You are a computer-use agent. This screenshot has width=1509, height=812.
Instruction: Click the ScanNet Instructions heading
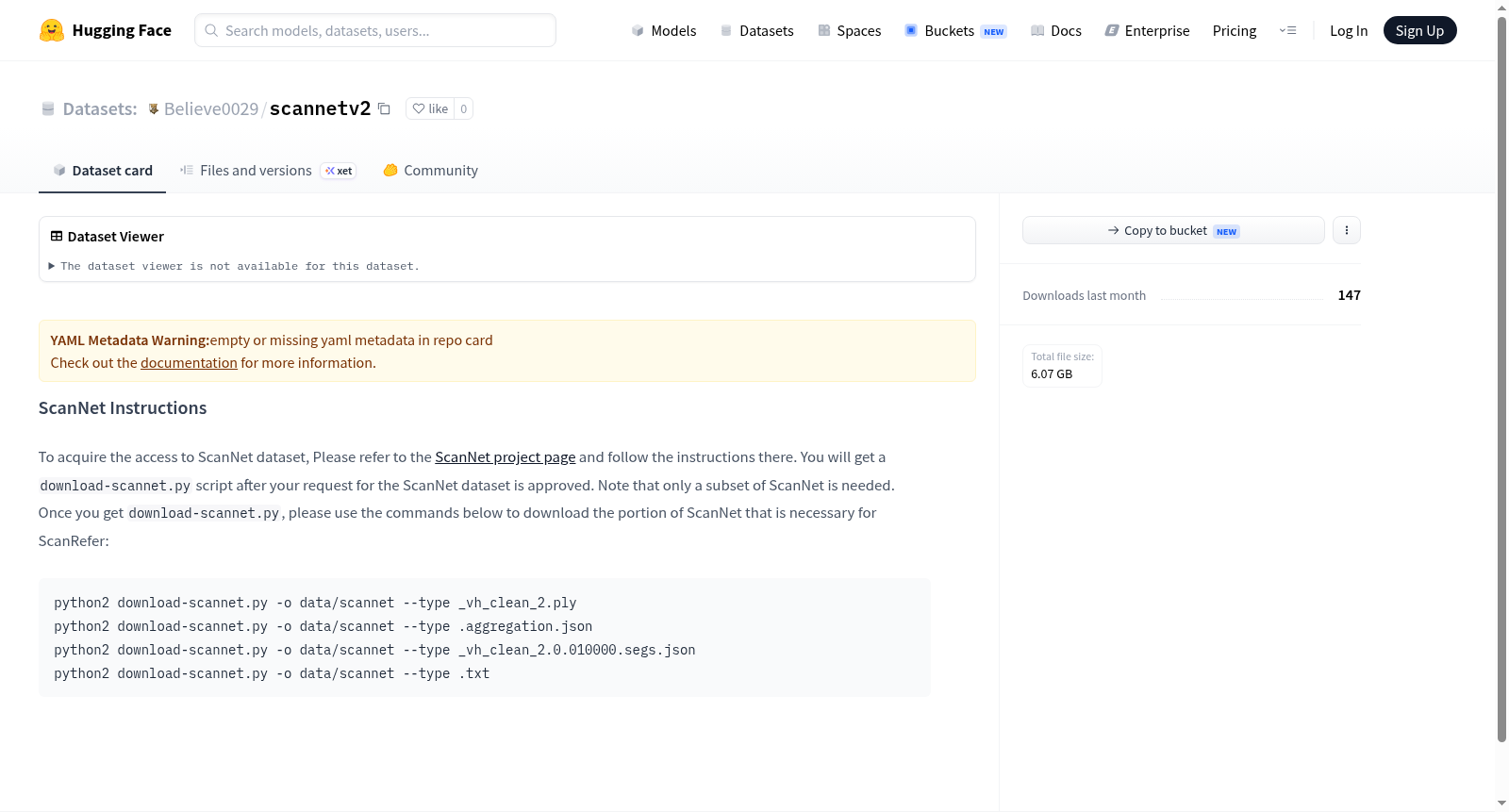point(123,408)
